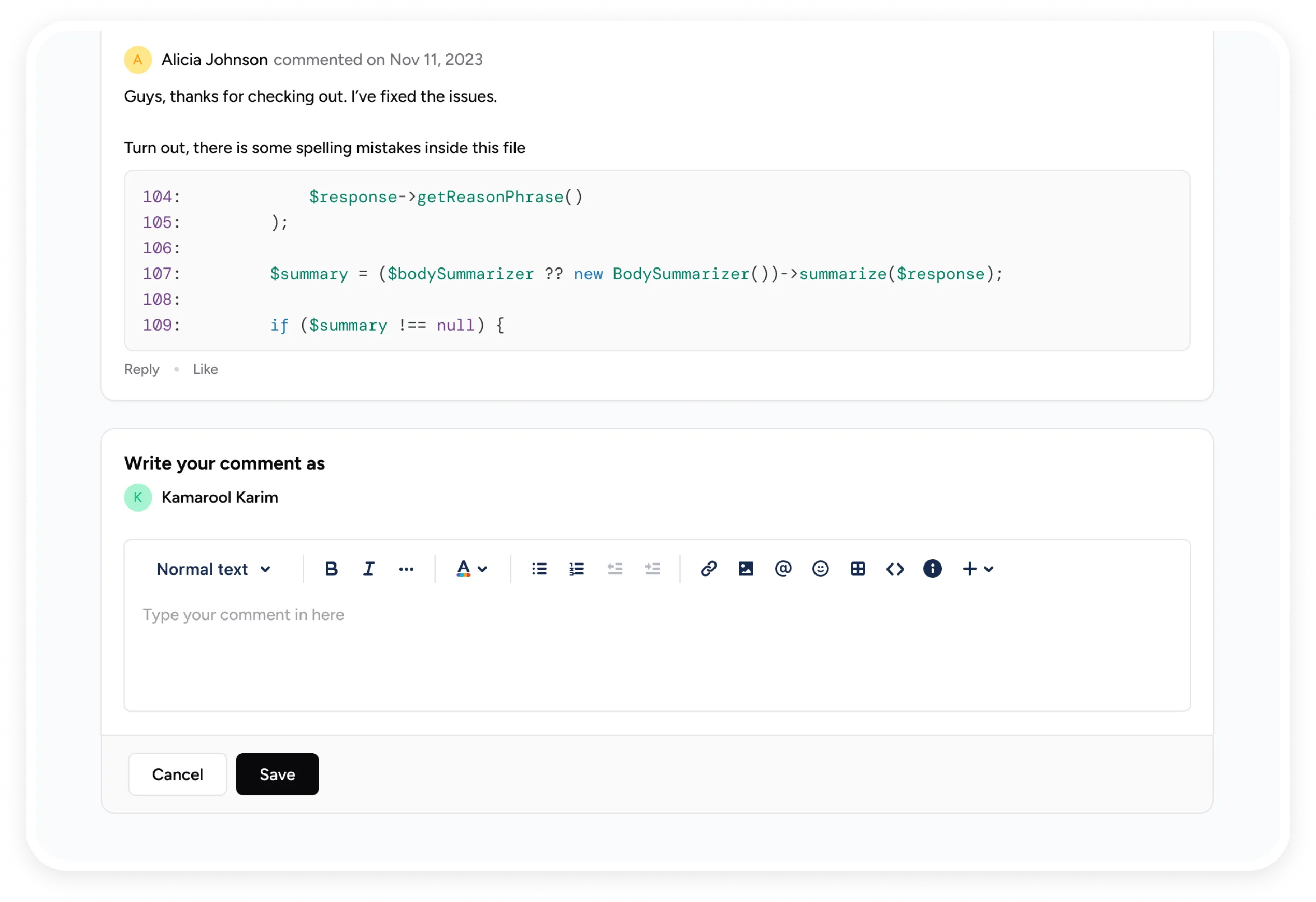
Task: Decrease the paragraph indent
Action: (x=614, y=569)
